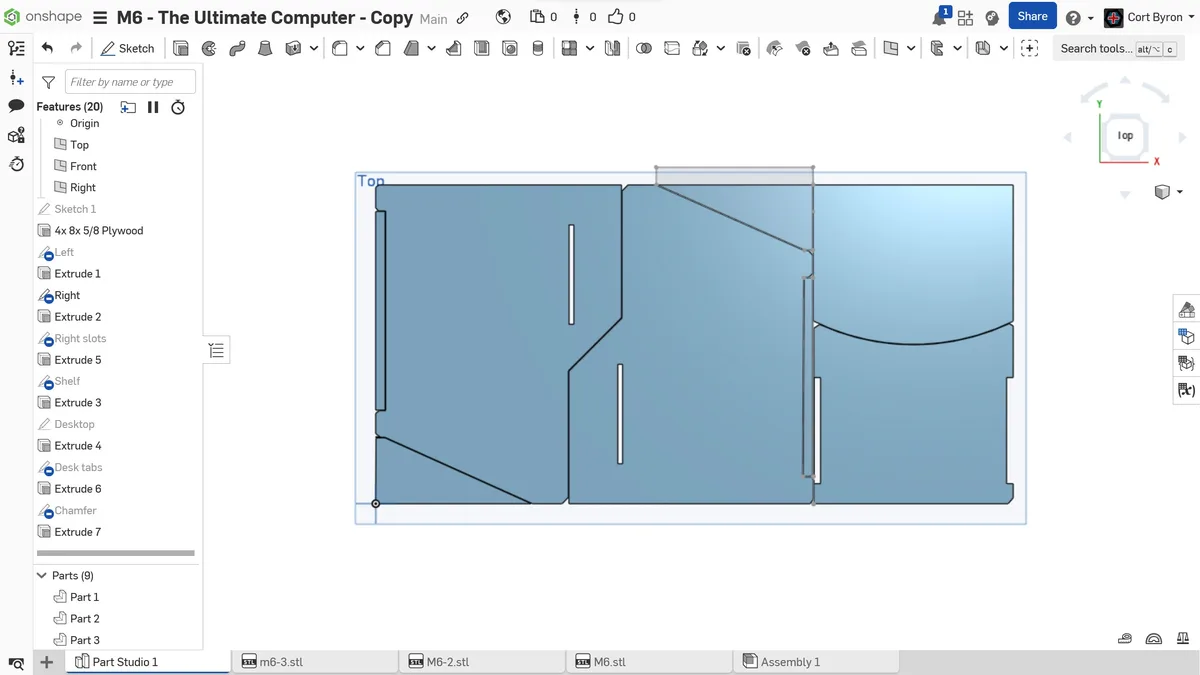Image resolution: width=1200 pixels, height=675 pixels.
Task: Open Plane tool dropdown arrow
Action: (911, 48)
